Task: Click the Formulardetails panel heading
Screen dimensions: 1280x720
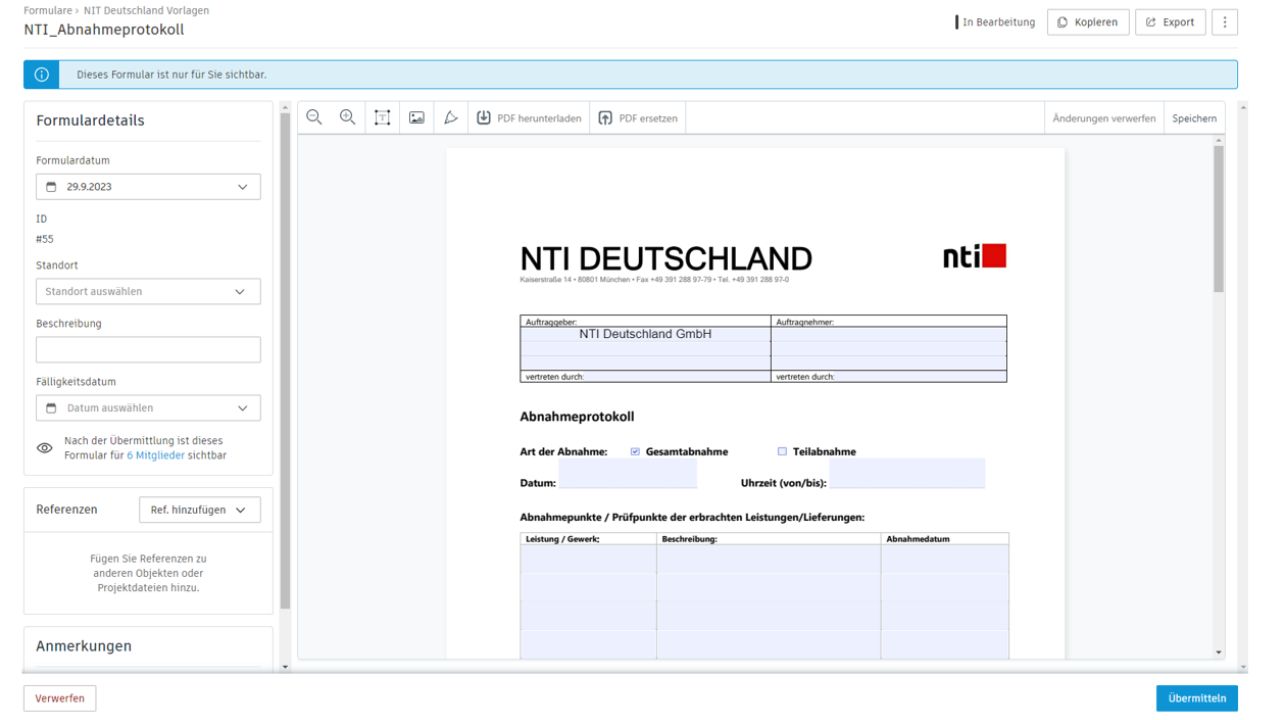Action: pyautogui.click(x=90, y=120)
